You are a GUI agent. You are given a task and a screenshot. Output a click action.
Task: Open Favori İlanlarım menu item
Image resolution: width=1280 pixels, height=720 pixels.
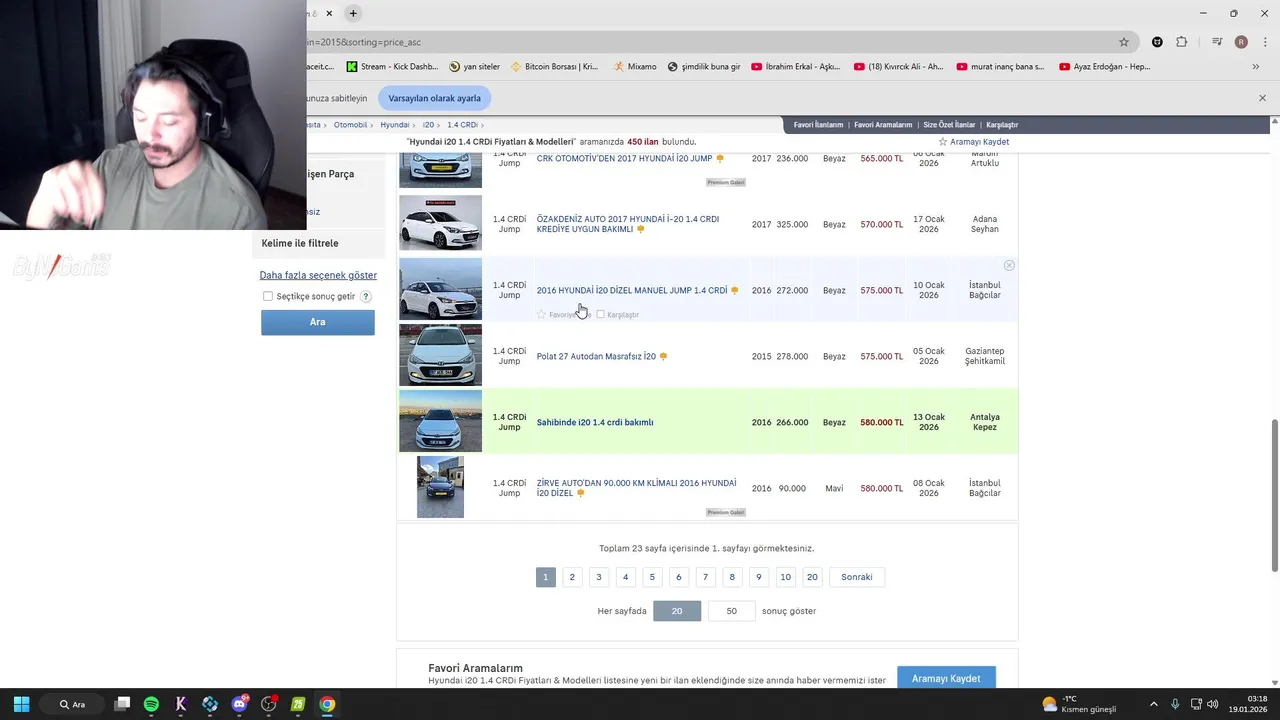tap(818, 125)
